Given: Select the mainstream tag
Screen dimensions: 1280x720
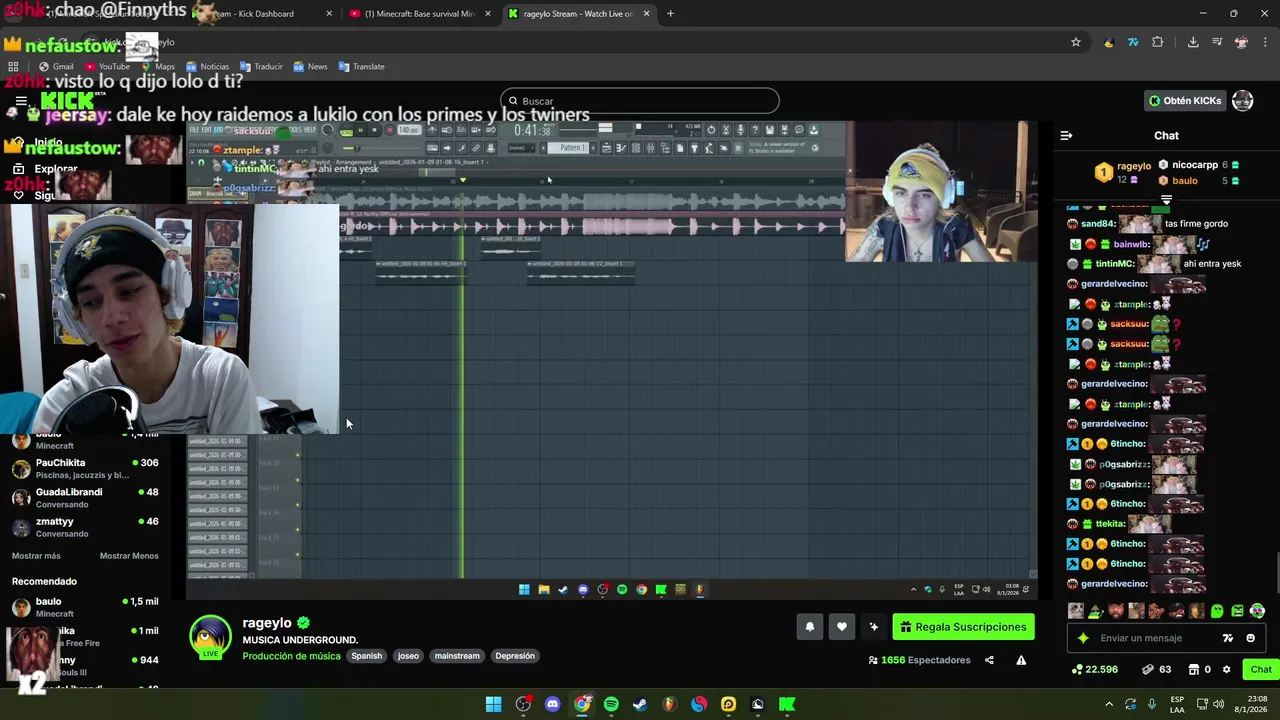Looking at the screenshot, I should coord(457,656).
